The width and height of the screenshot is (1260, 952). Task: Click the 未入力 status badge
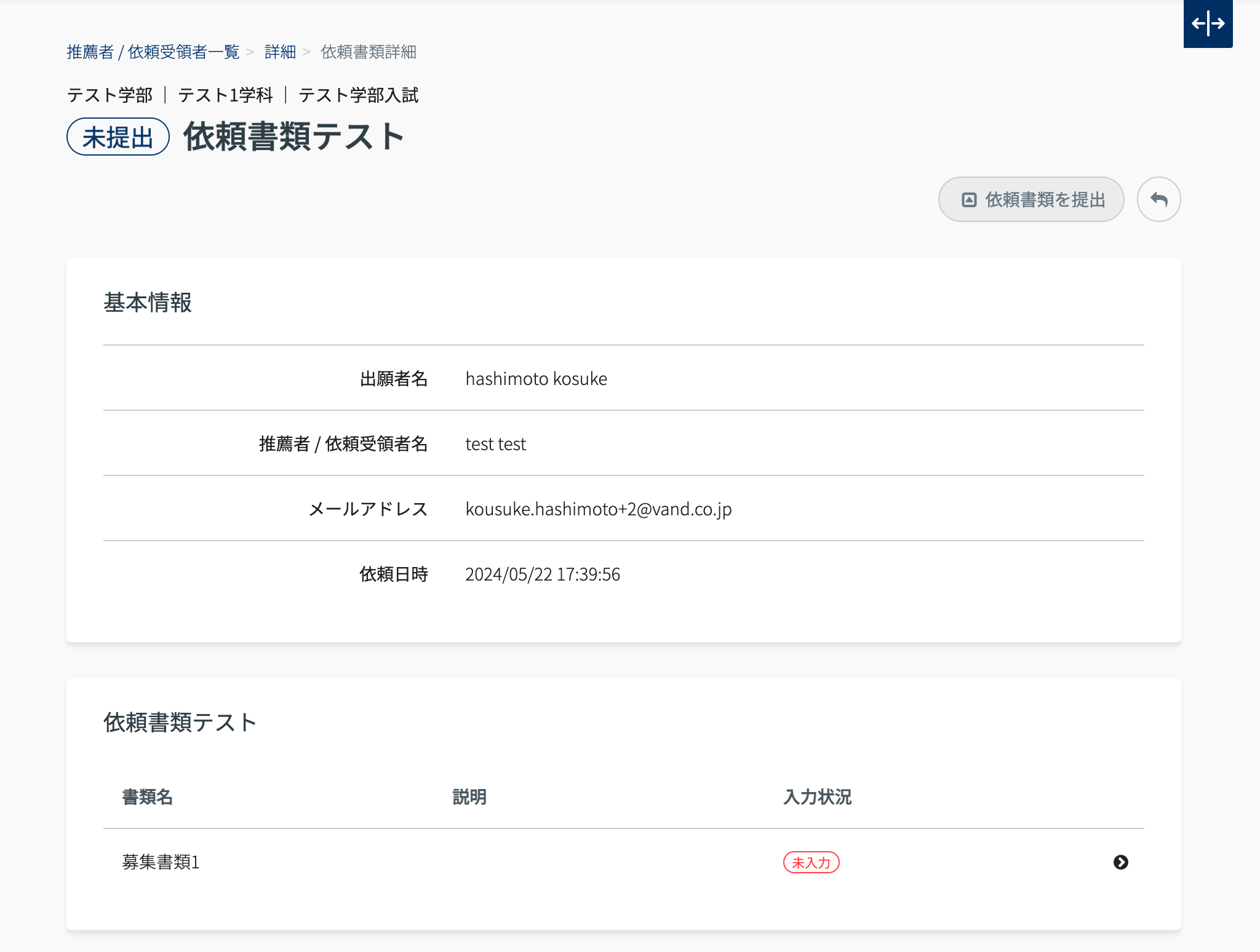(x=811, y=862)
